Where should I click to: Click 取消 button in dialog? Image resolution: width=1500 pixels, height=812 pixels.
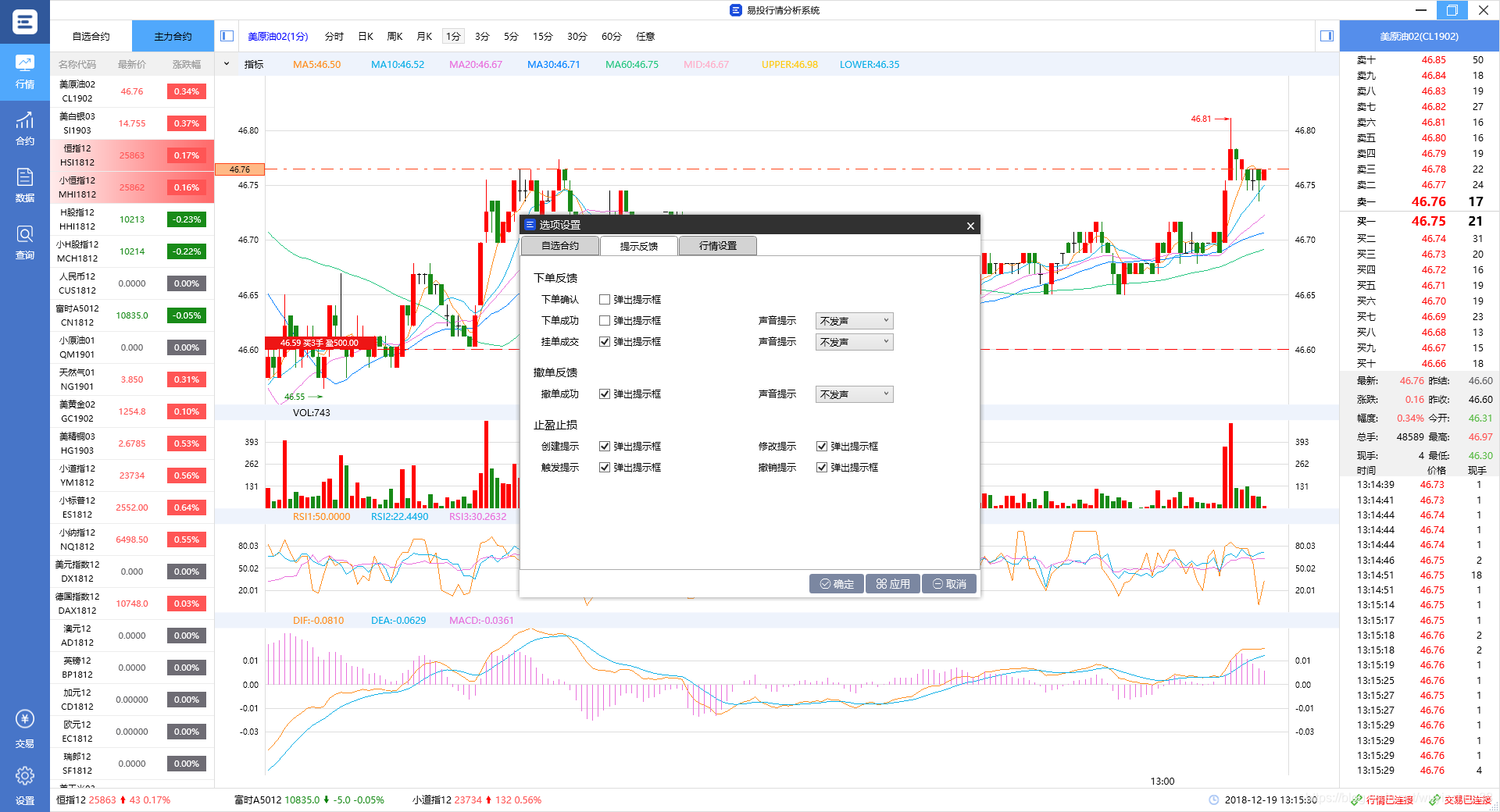949,584
